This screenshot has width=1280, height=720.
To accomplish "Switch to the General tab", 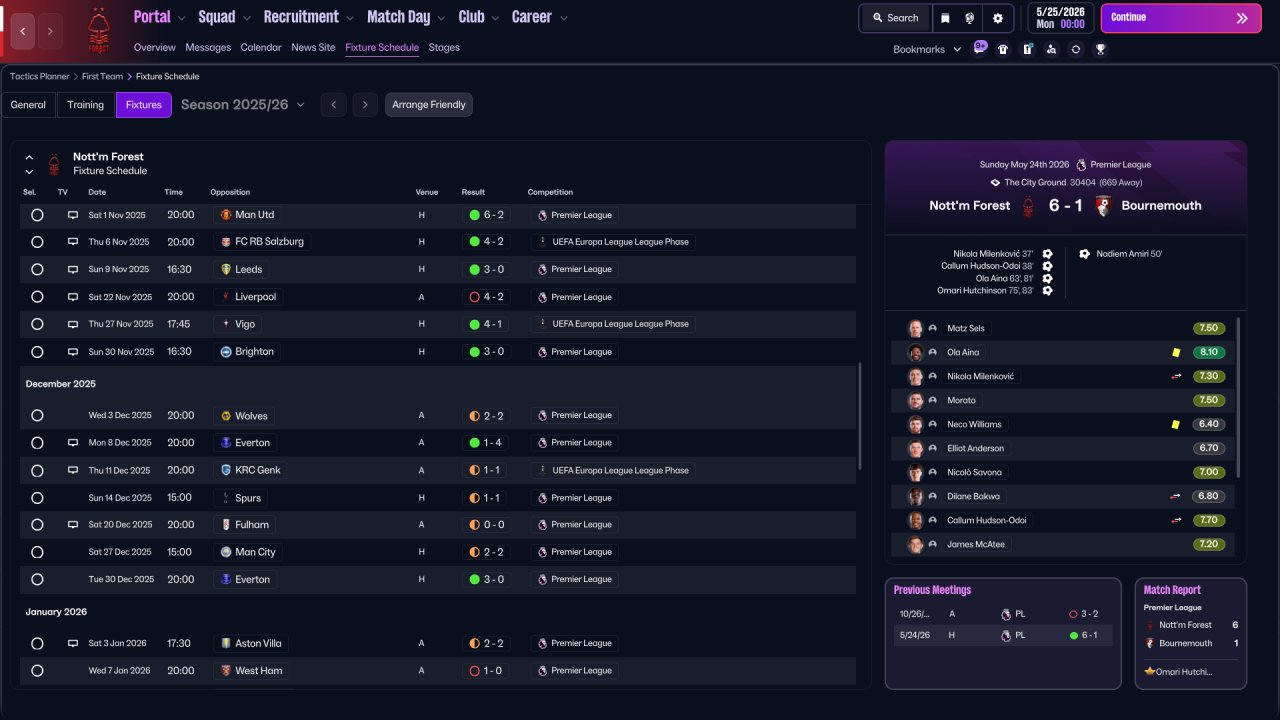I will coord(28,105).
